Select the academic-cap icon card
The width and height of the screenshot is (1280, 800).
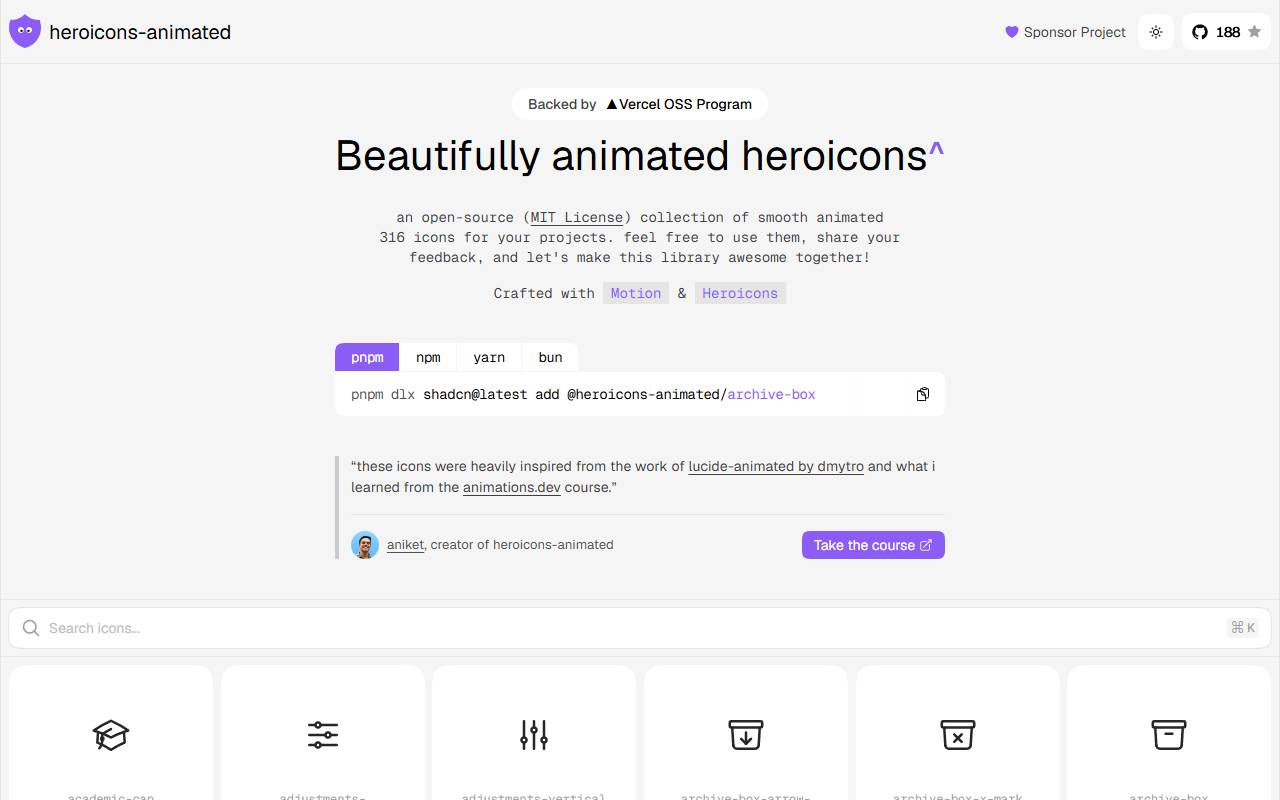pyautogui.click(x=111, y=733)
